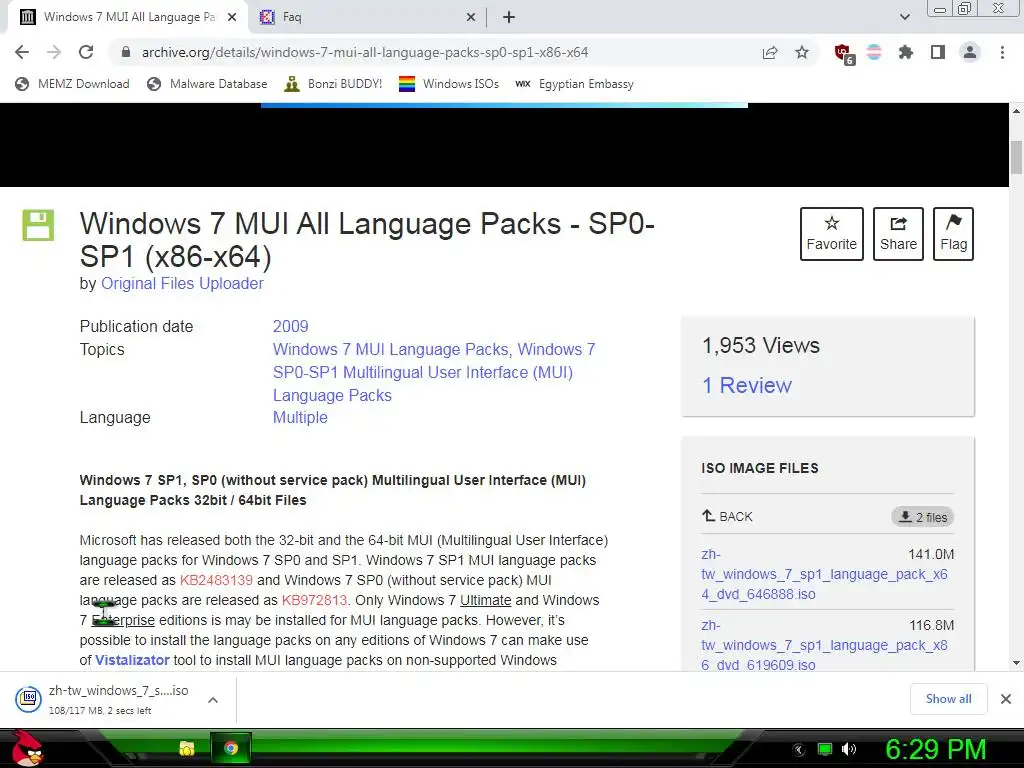Open the Windows ISOs bookmark

[x=449, y=84]
